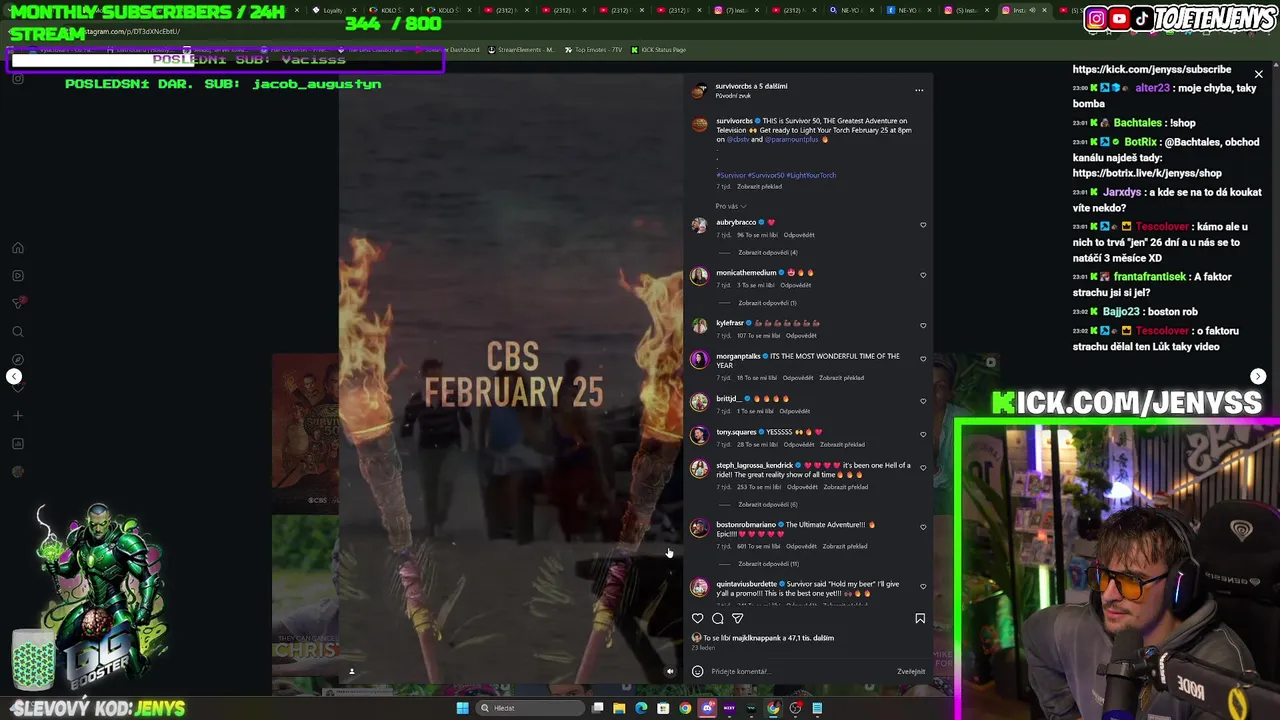1280x720 pixels.
Task: Open the @cbstv mention link
Action: click(x=738, y=140)
